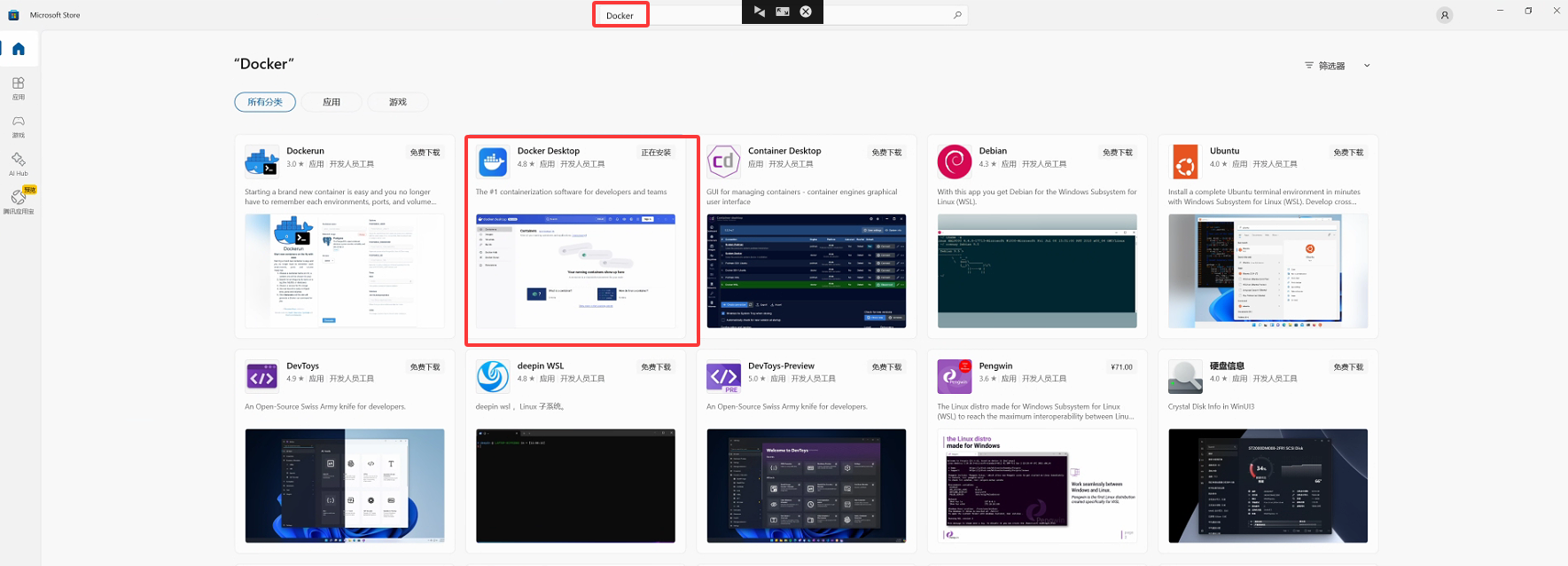Open the 应用 (Apps) sidebar section
Image resolution: width=1568 pixels, height=566 pixels.
[x=19, y=88]
